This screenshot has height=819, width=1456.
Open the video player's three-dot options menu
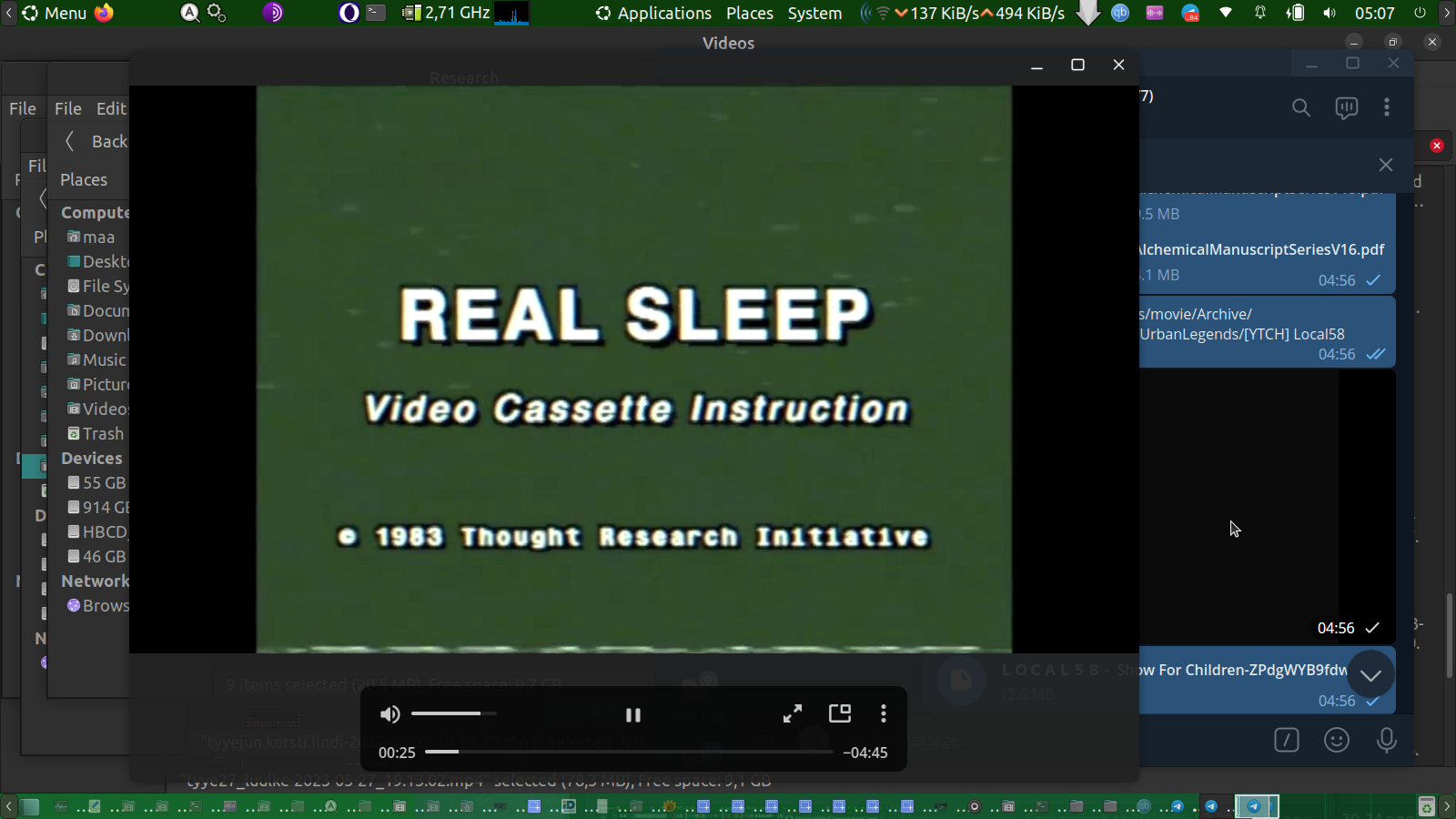884,714
